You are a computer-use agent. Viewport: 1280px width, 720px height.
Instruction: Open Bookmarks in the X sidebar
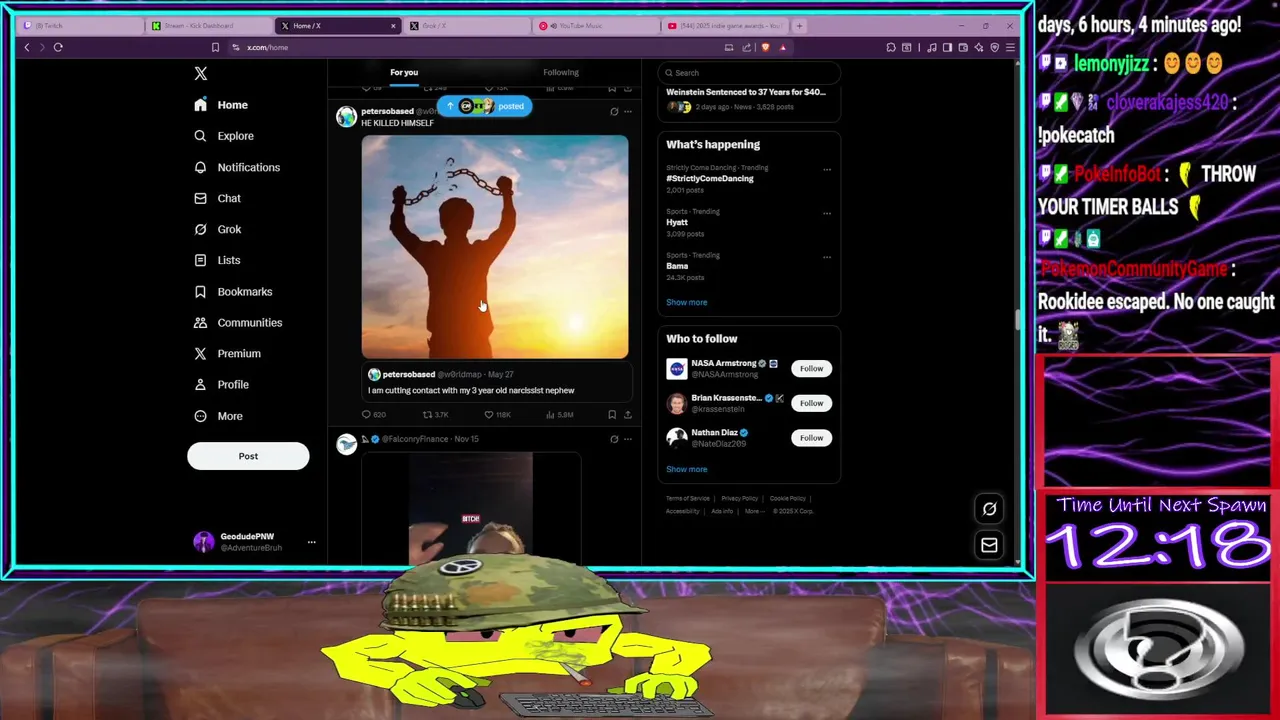click(x=233, y=291)
